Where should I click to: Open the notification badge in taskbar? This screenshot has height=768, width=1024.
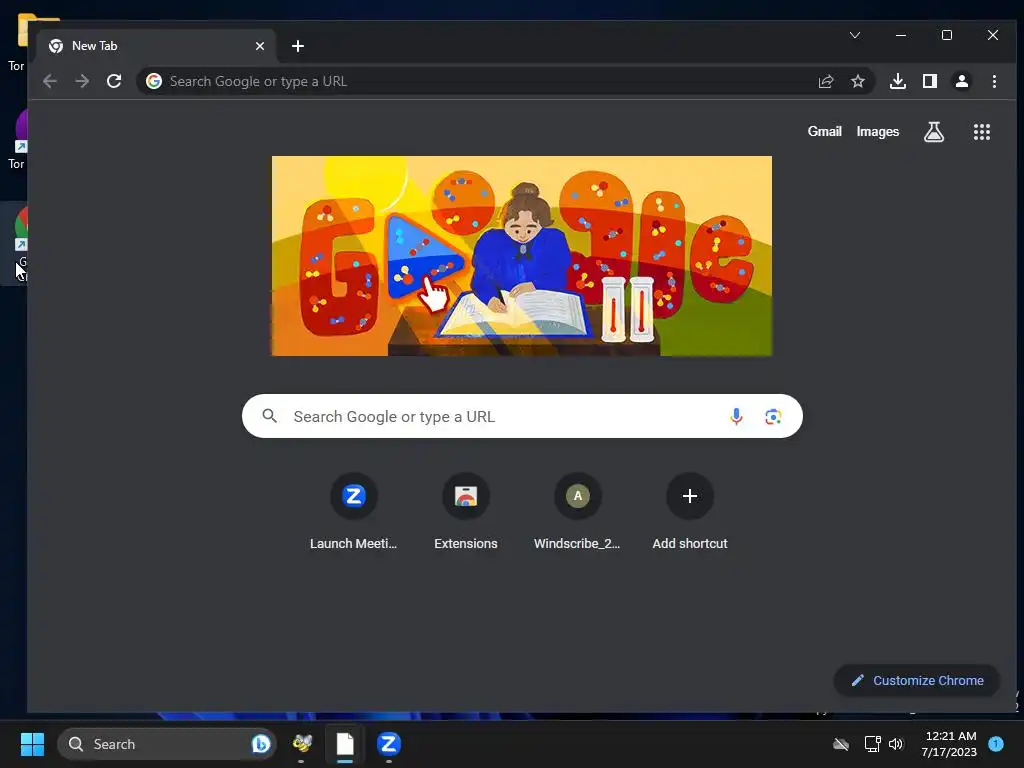(x=996, y=744)
